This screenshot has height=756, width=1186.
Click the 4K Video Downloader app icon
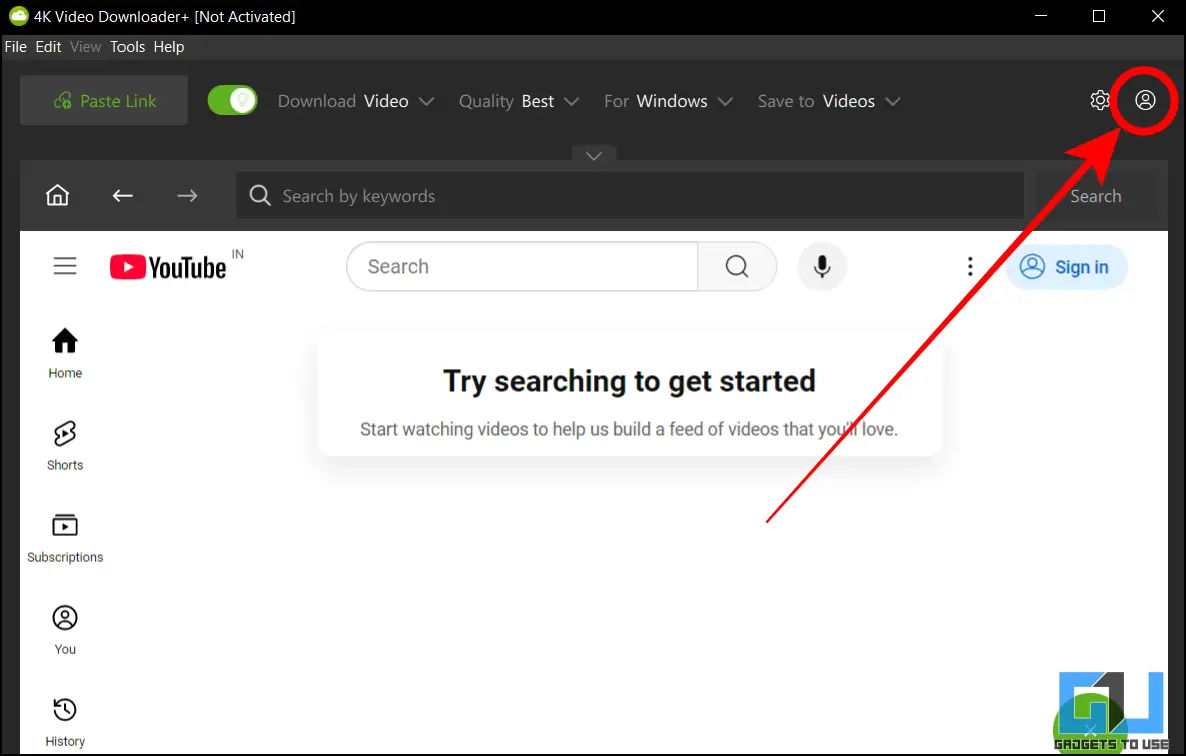(x=18, y=16)
